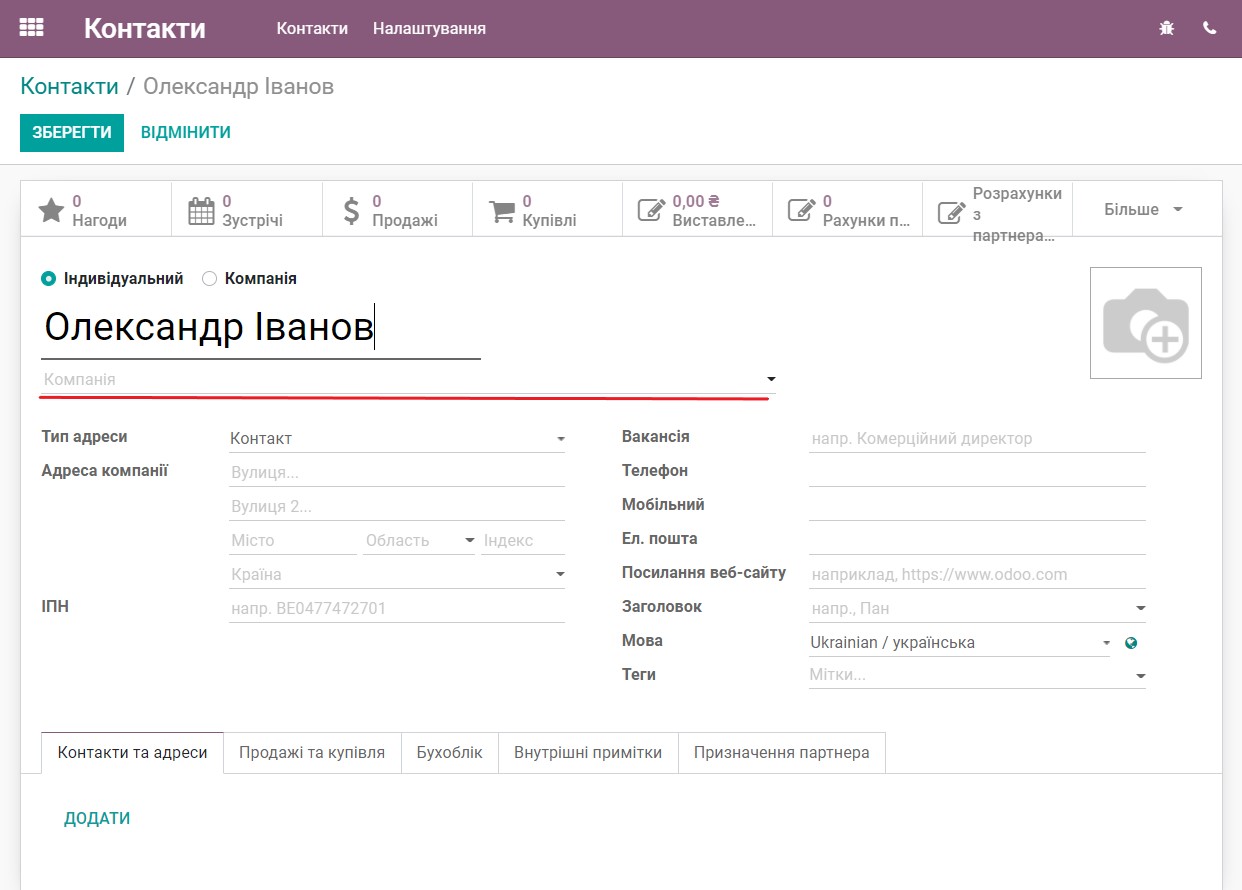Click the ДОДАТИ link
This screenshot has width=1242, height=890.
[x=96, y=817]
